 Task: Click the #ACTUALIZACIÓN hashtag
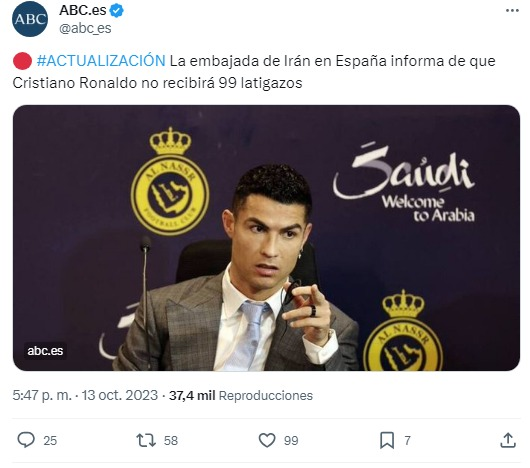click(x=101, y=61)
